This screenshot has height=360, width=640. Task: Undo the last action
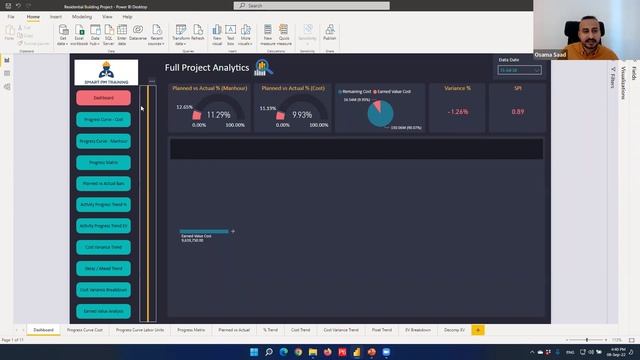point(18,6)
